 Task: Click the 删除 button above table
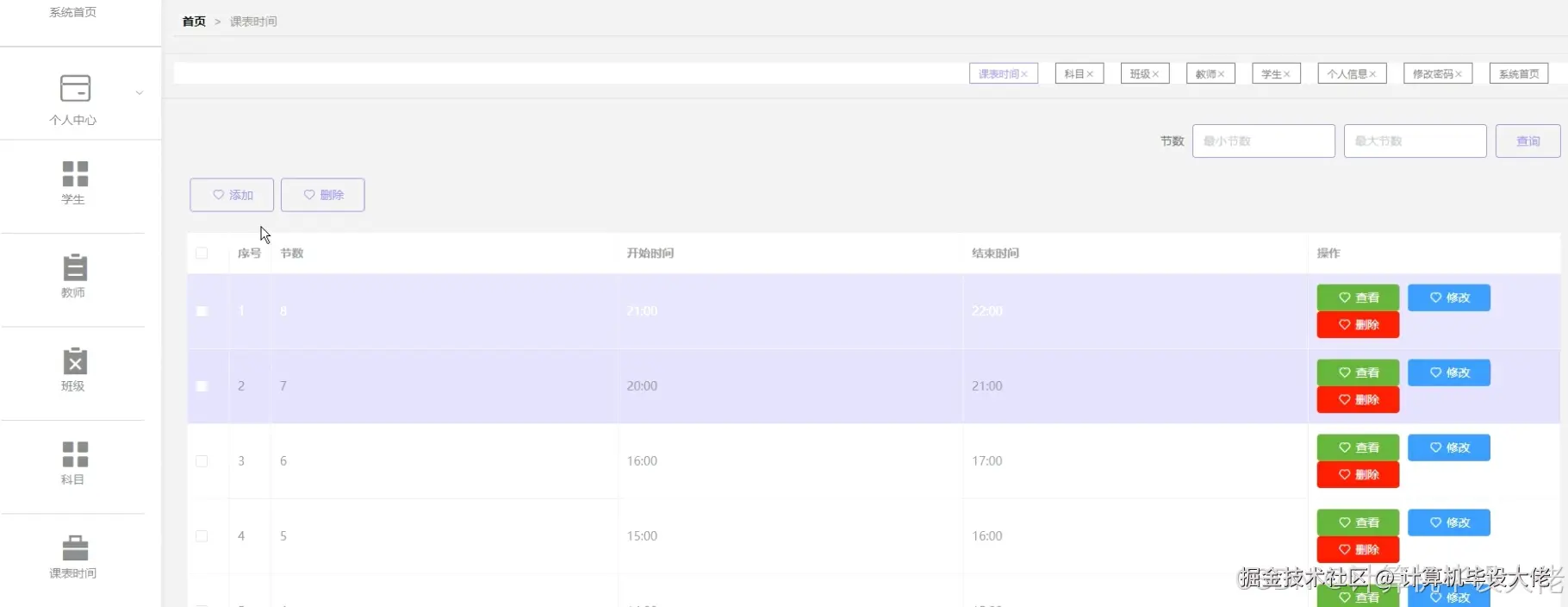click(323, 195)
